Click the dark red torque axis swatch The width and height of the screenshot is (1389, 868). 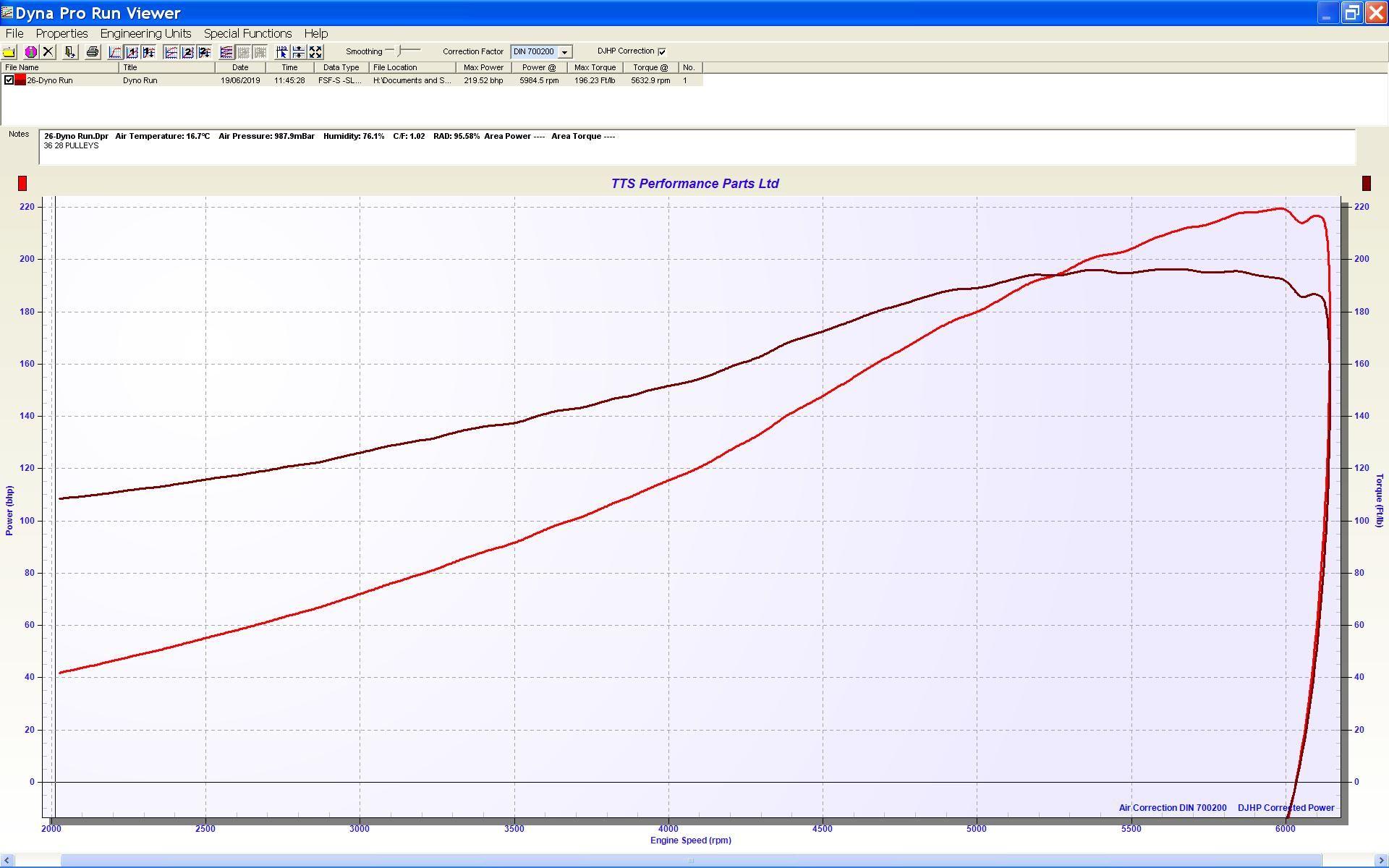[1366, 184]
